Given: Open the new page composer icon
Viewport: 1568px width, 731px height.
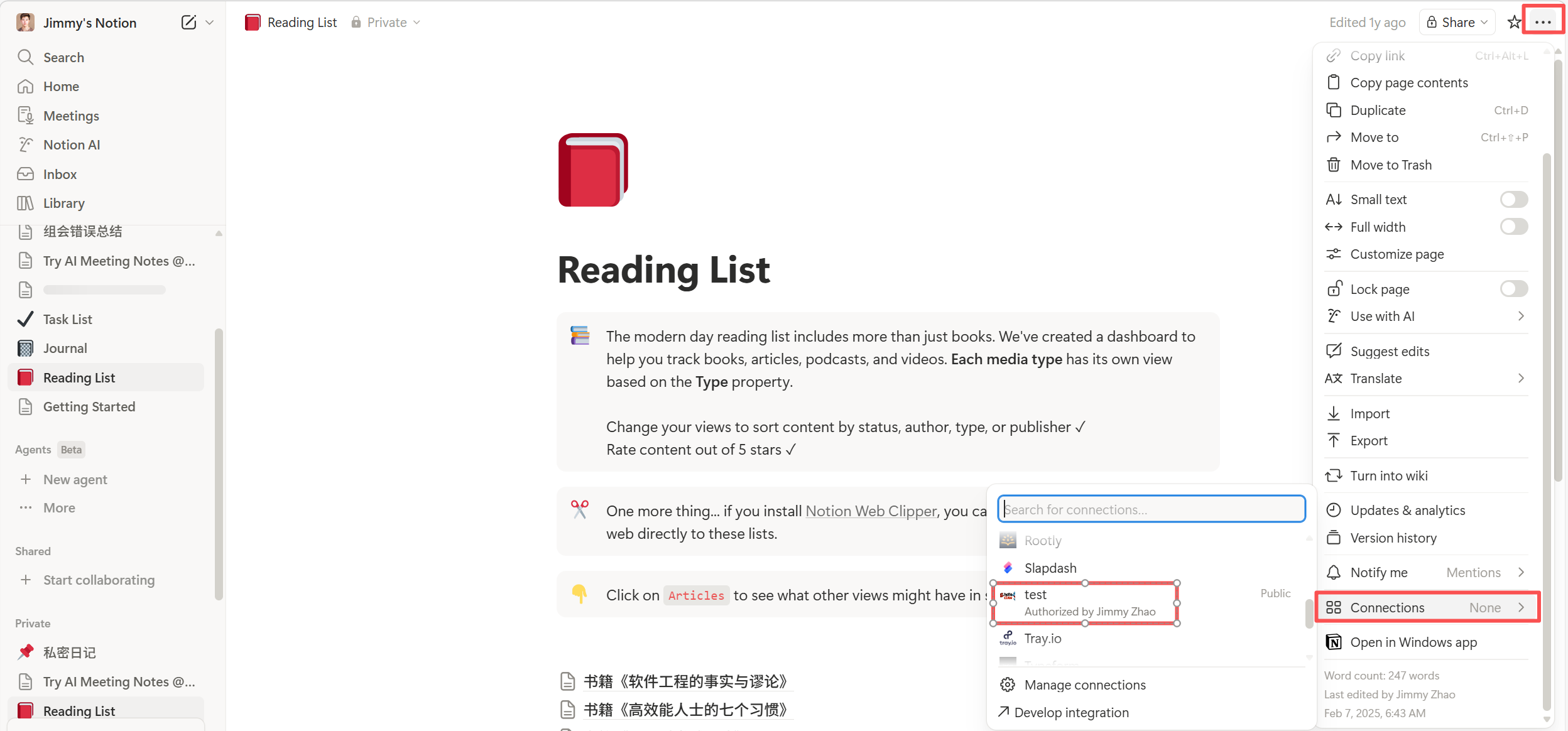Looking at the screenshot, I should [x=188, y=22].
